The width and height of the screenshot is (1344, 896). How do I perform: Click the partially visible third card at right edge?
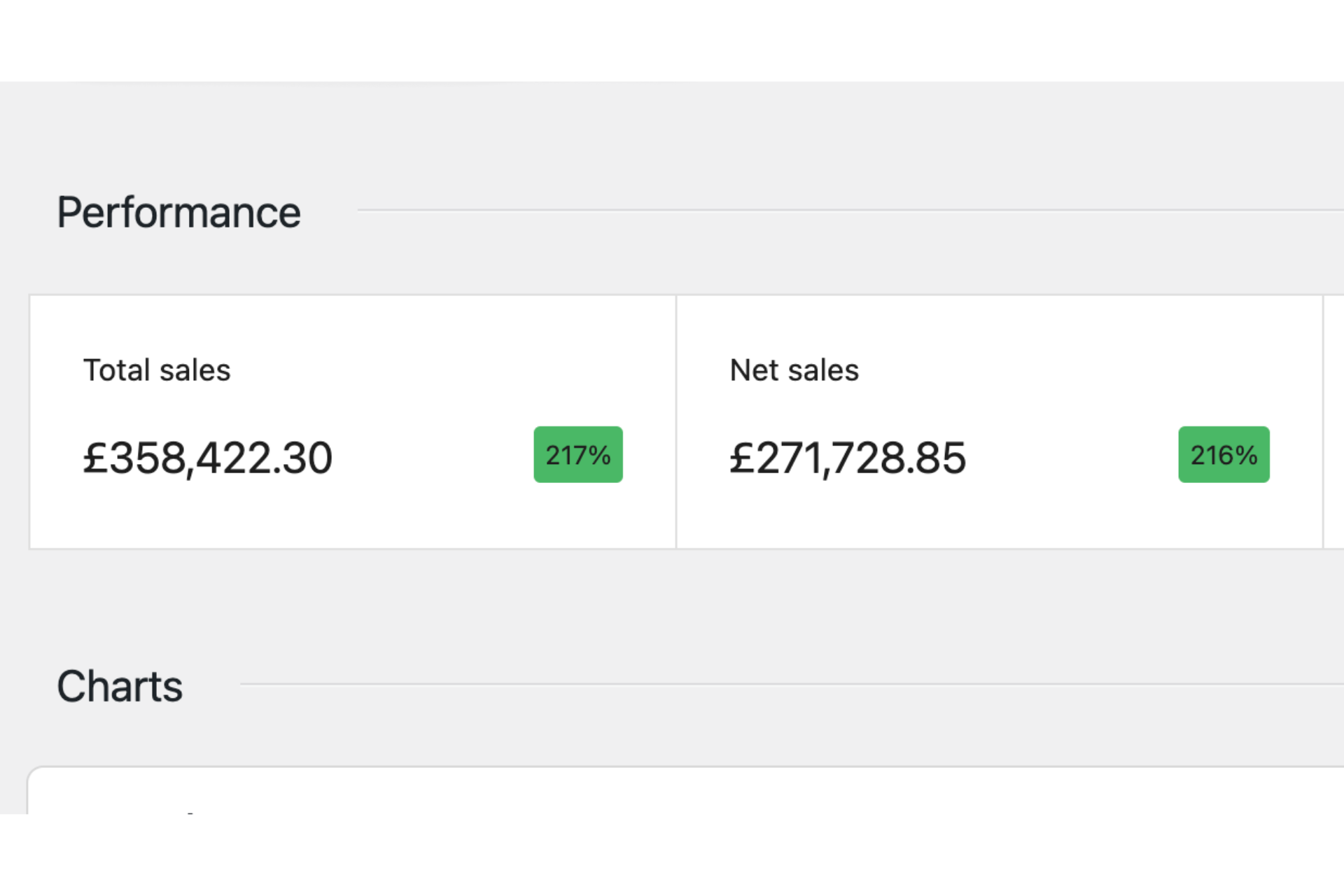[1334, 422]
